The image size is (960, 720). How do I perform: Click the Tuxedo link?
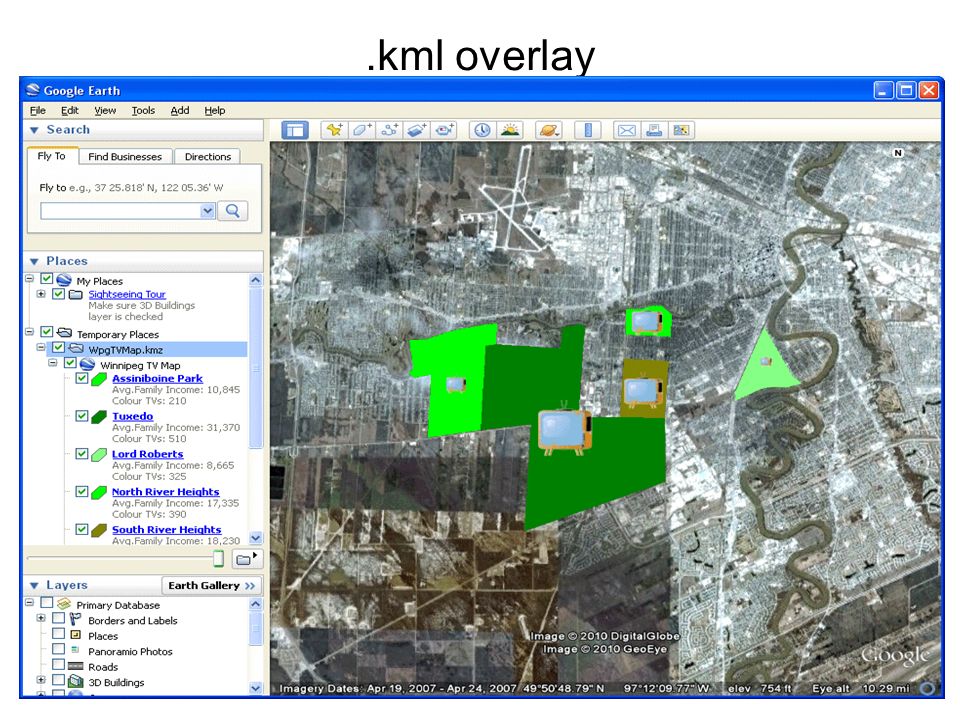[132, 416]
